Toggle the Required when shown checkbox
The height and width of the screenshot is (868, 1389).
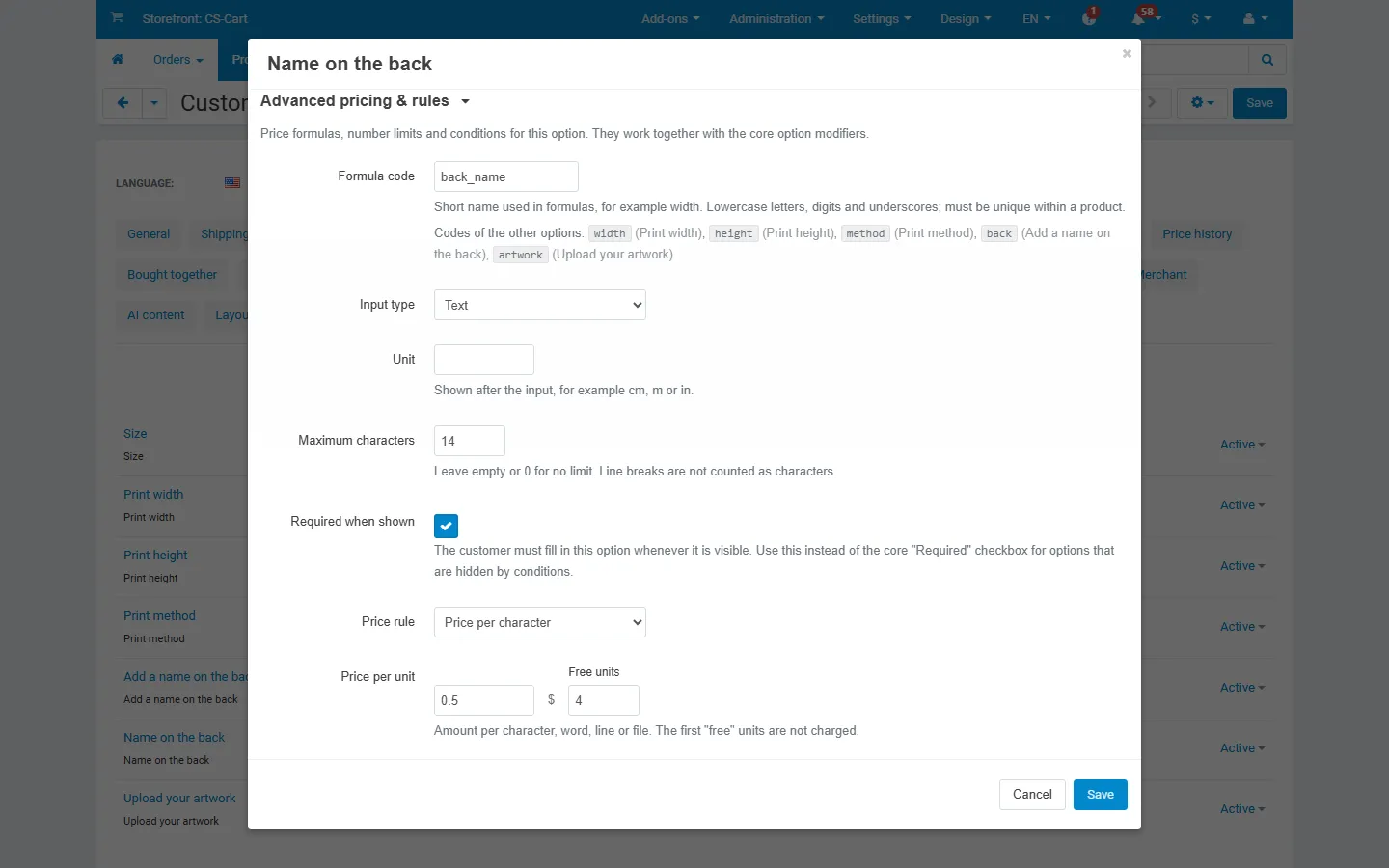446,526
